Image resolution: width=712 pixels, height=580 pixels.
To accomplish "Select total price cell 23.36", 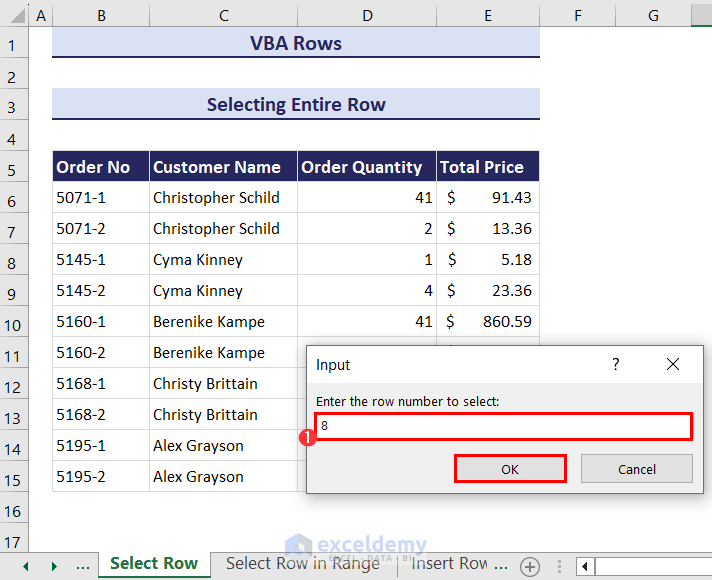I will [x=488, y=290].
